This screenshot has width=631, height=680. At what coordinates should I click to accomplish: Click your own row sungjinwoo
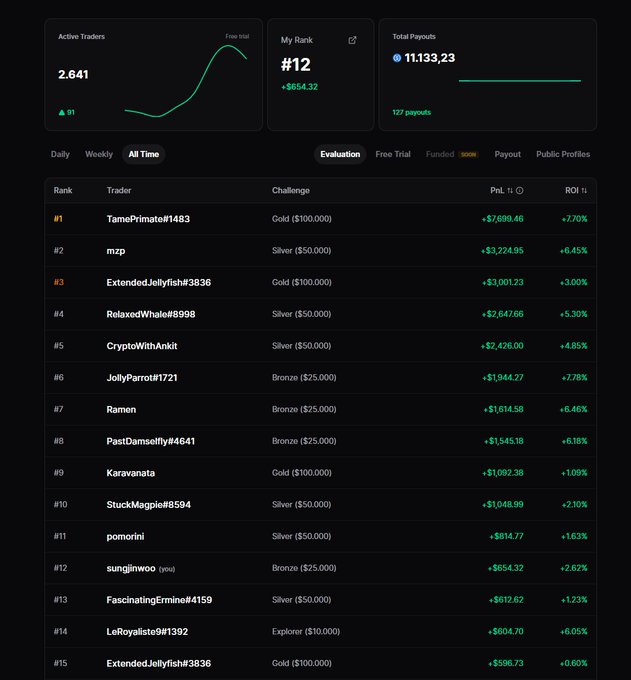pos(320,568)
